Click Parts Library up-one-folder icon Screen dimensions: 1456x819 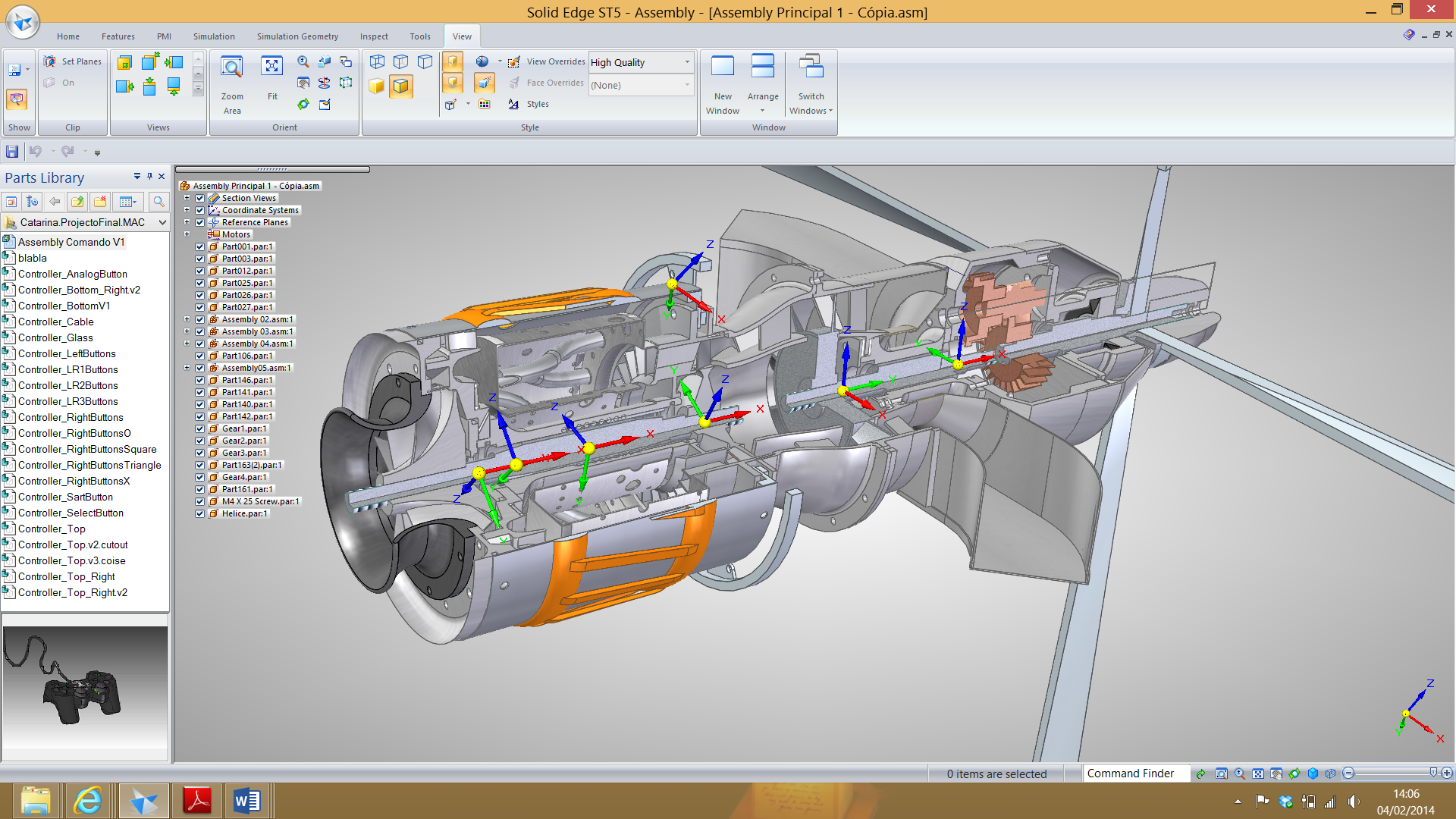pyautogui.click(x=77, y=202)
